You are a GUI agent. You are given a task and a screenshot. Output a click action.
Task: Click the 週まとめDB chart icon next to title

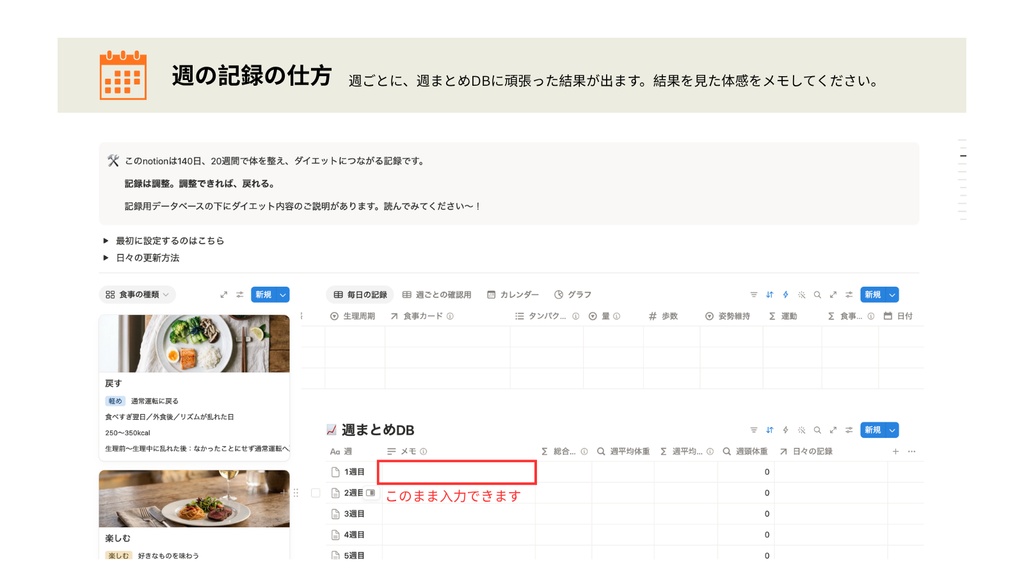tap(331, 430)
